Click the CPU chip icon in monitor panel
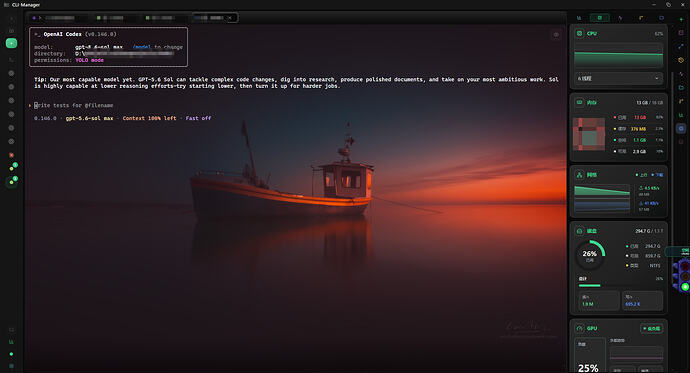Screen dimensions: 690x373 (580, 33)
